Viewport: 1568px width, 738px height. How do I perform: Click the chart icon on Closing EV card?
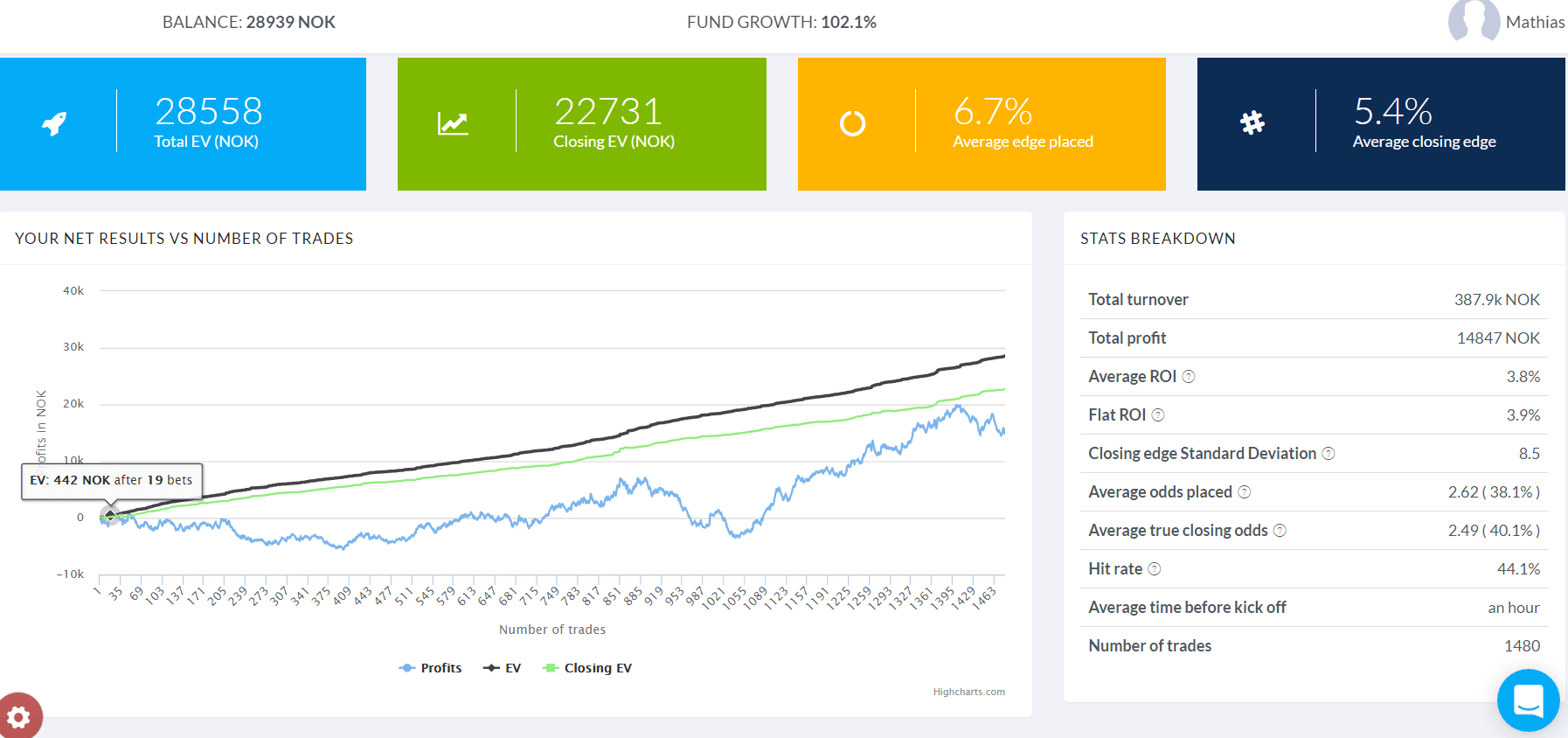453,123
